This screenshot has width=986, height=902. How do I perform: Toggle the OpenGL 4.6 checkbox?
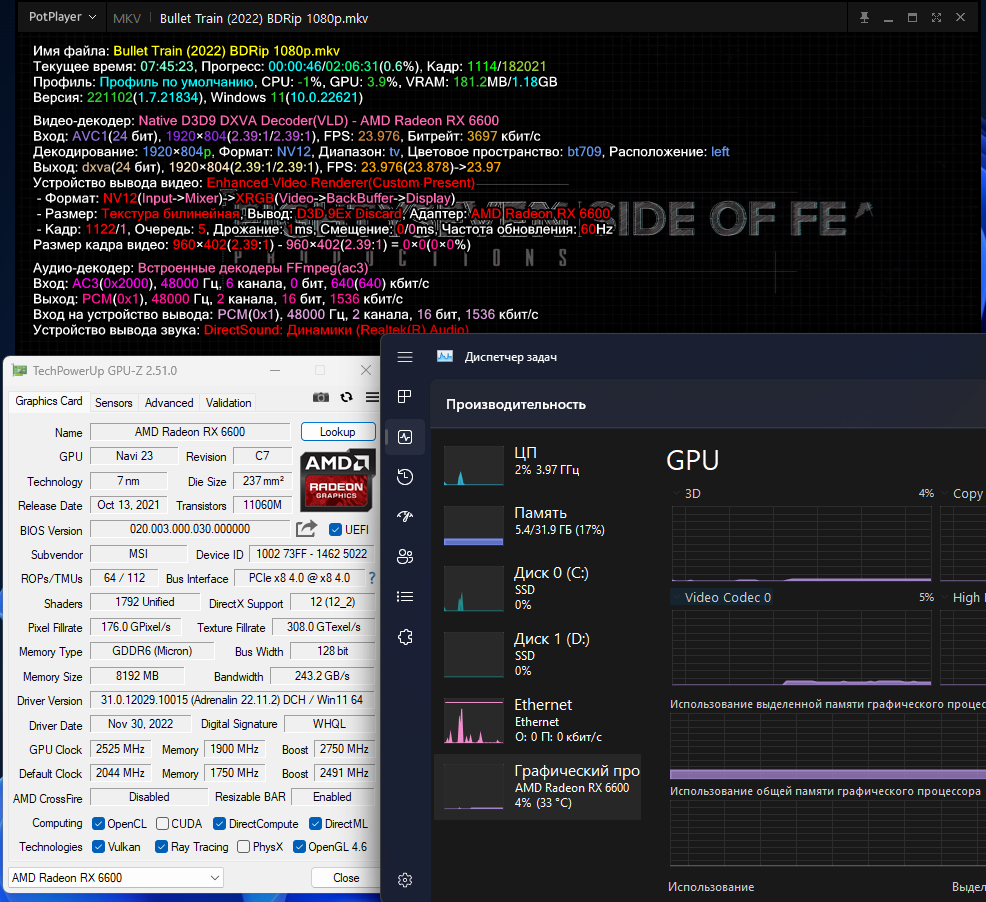pyautogui.click(x=299, y=847)
